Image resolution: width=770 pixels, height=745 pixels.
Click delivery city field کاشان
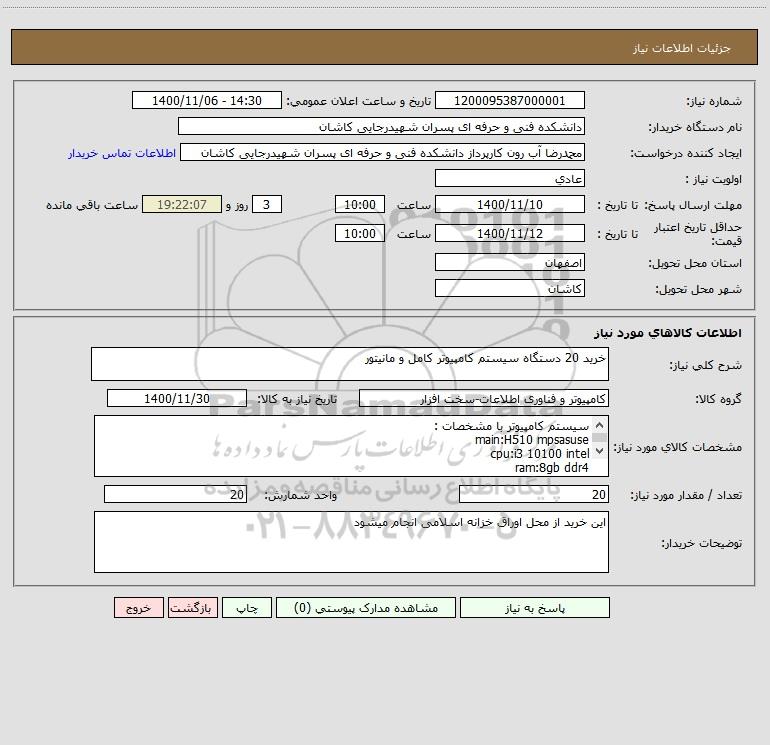[x=510, y=288]
